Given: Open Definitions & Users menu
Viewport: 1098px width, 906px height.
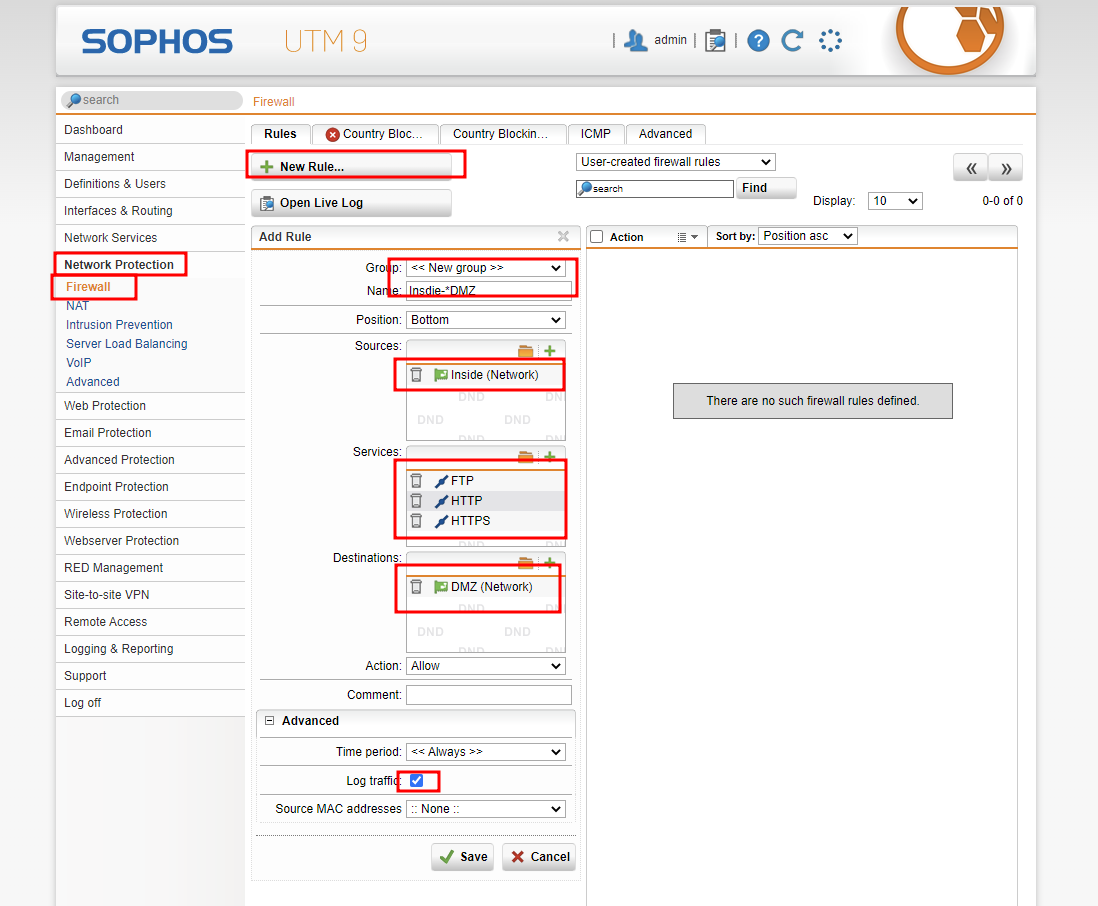Looking at the screenshot, I should click(115, 183).
